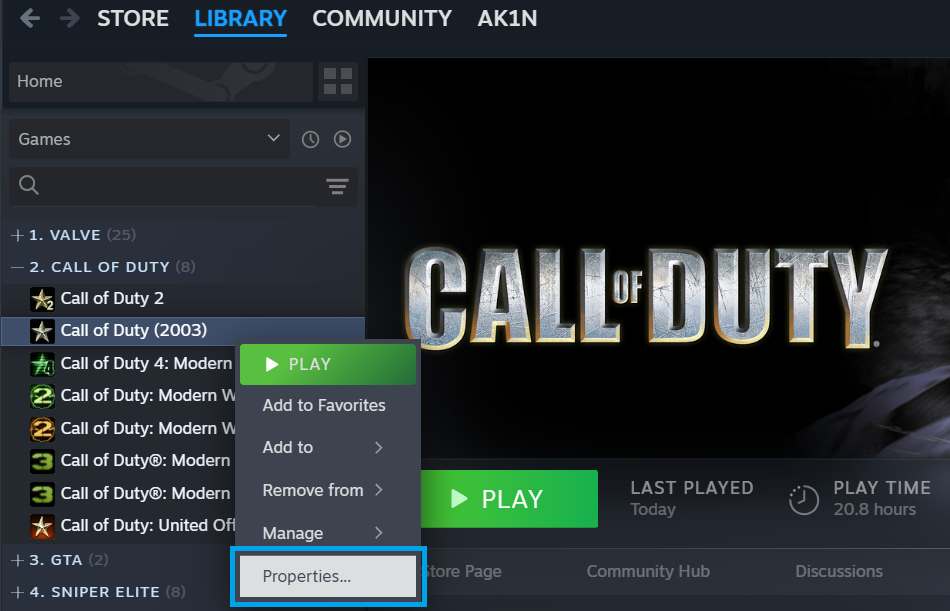This screenshot has width=950, height=611.
Task: Click the Call of Duty 4 game icon
Action: tap(42, 364)
